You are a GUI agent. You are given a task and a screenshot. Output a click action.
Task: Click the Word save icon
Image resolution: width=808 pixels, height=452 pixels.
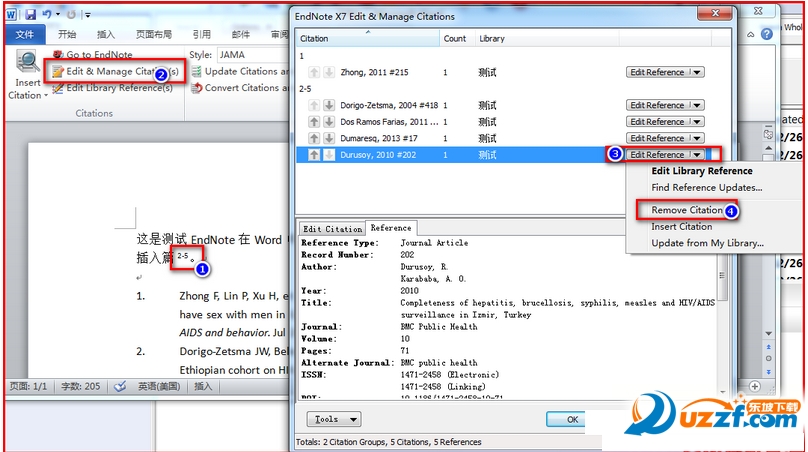click(30, 14)
